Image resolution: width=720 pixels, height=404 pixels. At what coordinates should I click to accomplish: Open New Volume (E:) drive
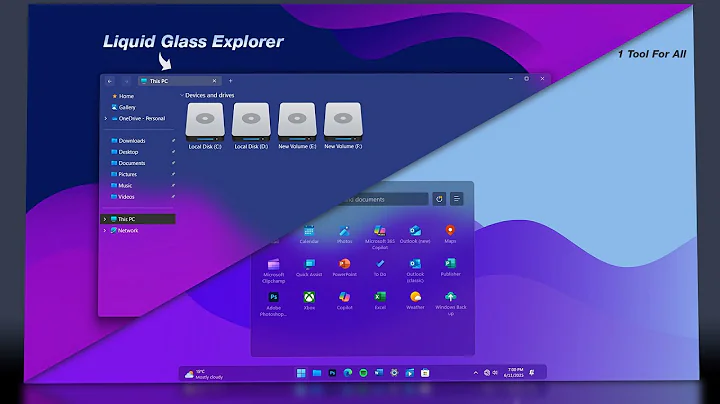pyautogui.click(x=297, y=126)
